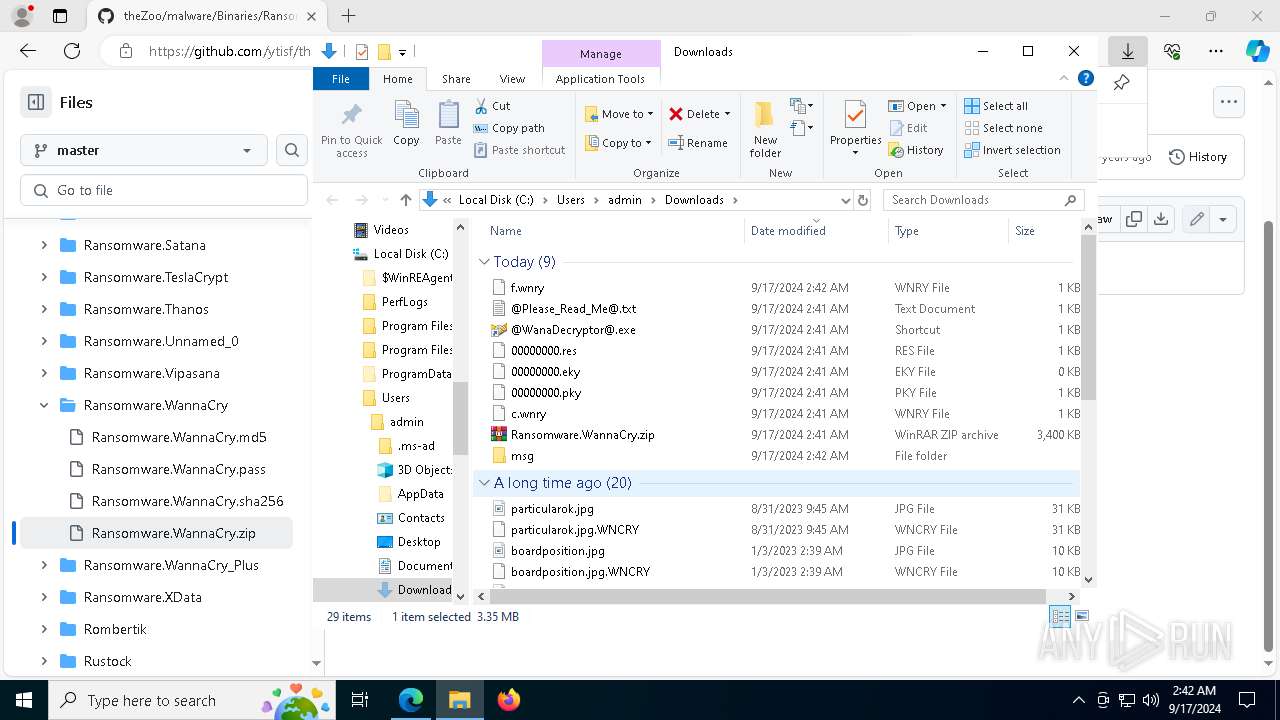Screen dimensions: 1280x720
Task: Switch to large icons view
Action: pos(1081,617)
